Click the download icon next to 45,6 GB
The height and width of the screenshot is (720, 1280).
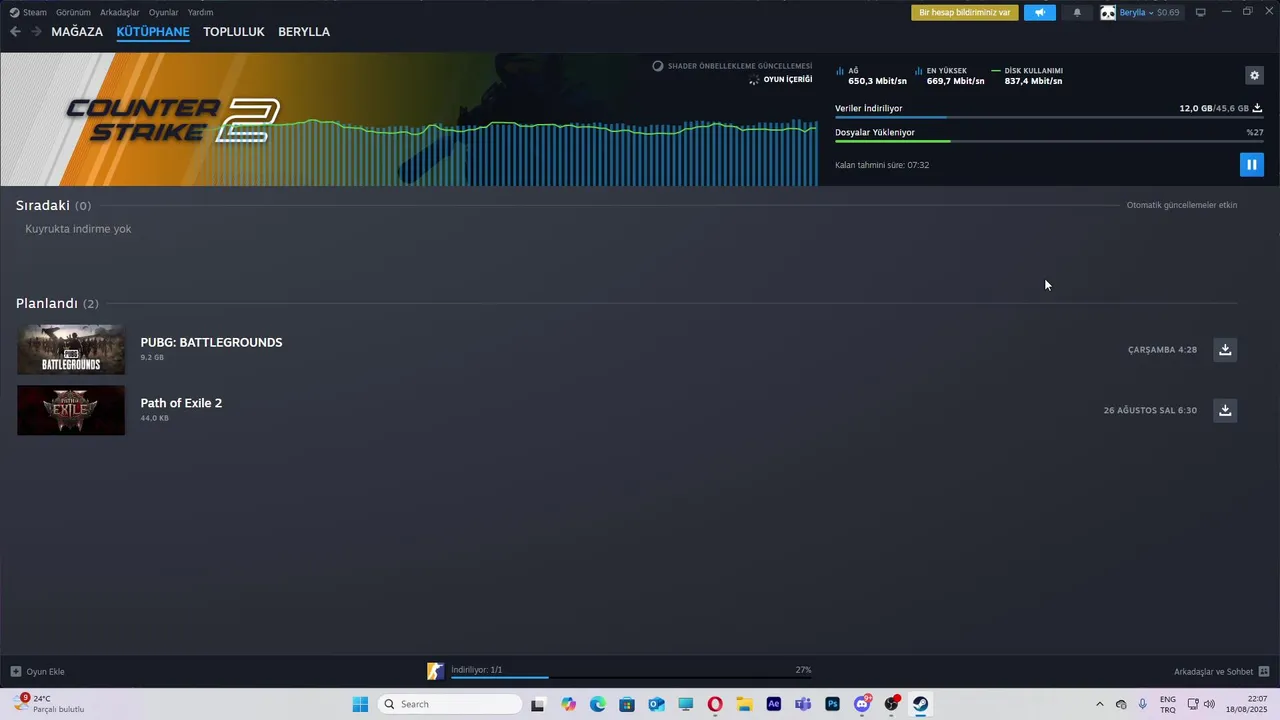pos(1258,108)
